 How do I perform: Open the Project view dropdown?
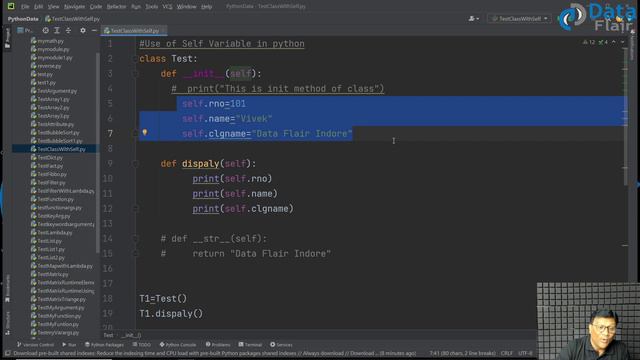[24, 30]
